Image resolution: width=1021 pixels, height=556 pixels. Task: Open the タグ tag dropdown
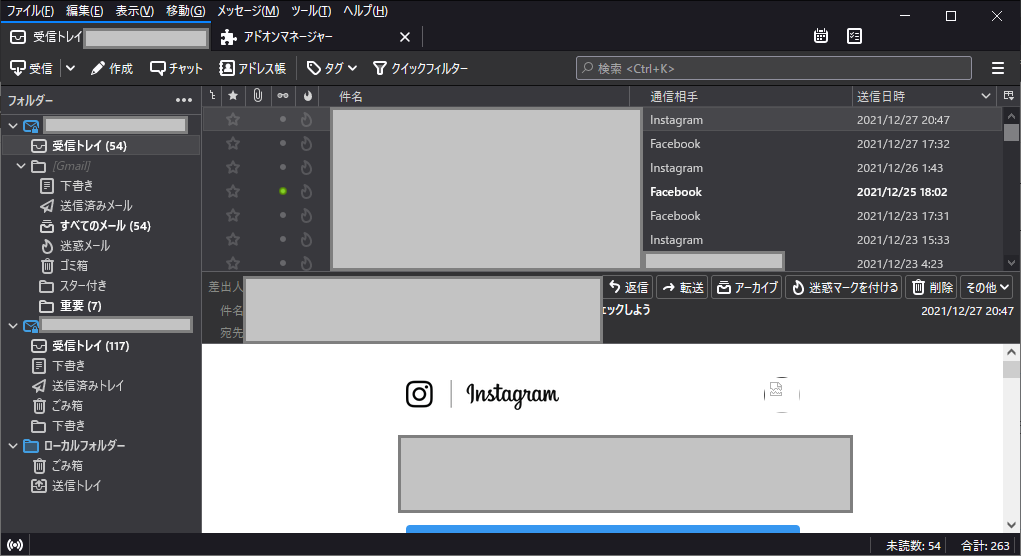click(332, 68)
